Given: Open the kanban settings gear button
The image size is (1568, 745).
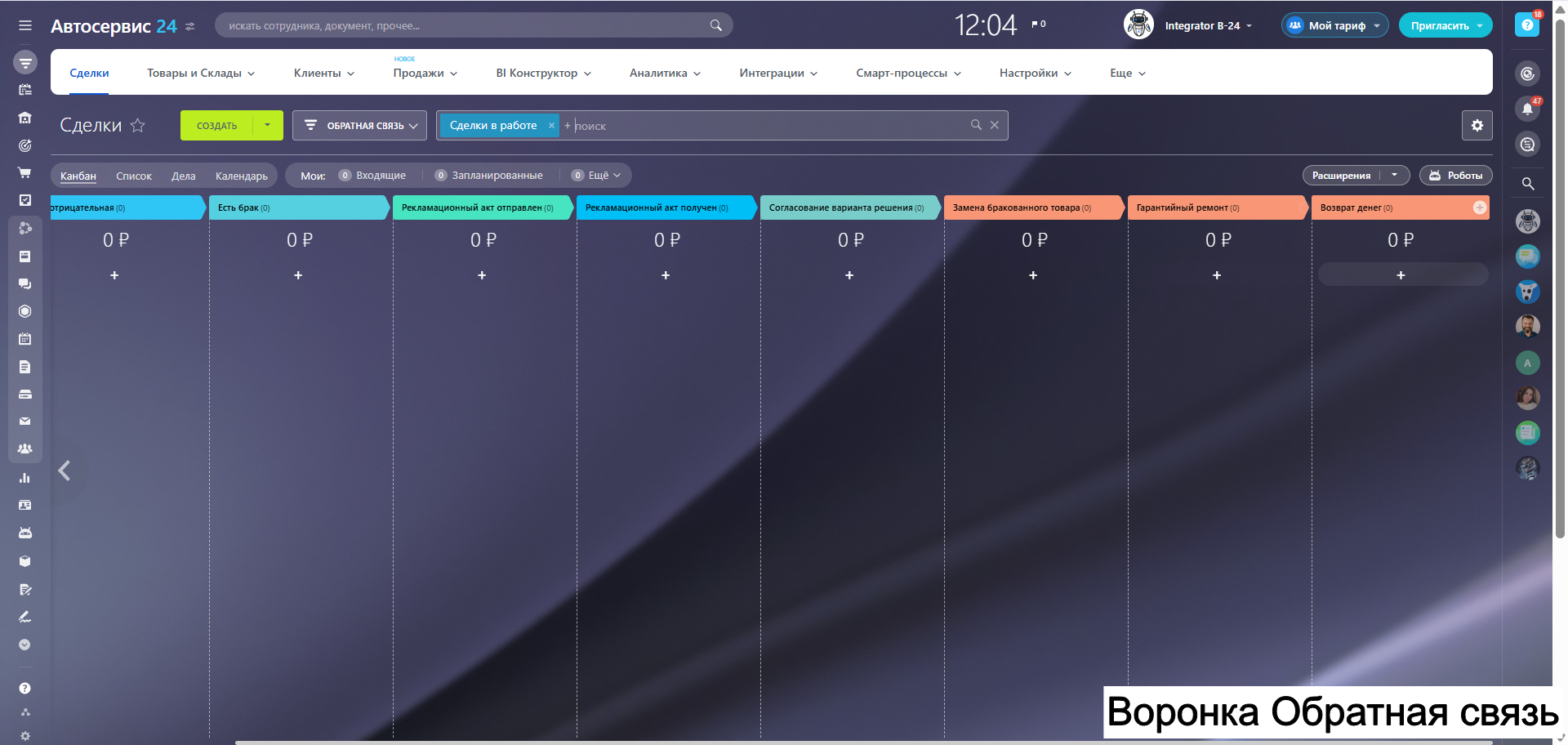Looking at the screenshot, I should tap(1477, 125).
